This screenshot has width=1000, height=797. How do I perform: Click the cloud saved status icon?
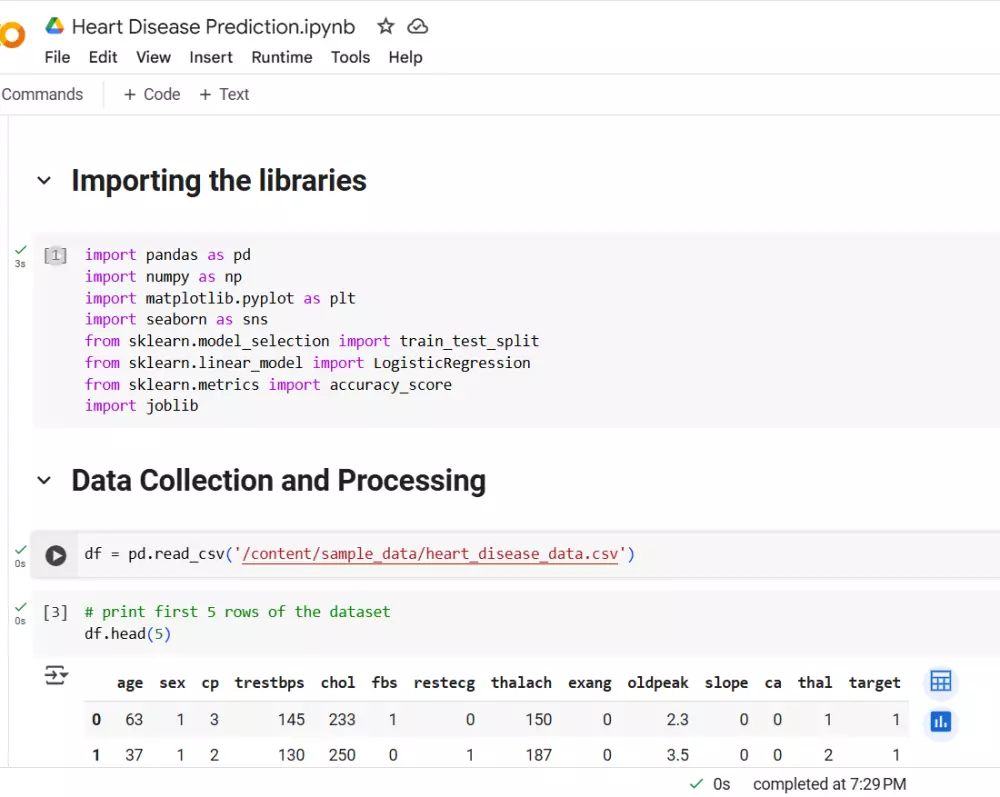418,27
